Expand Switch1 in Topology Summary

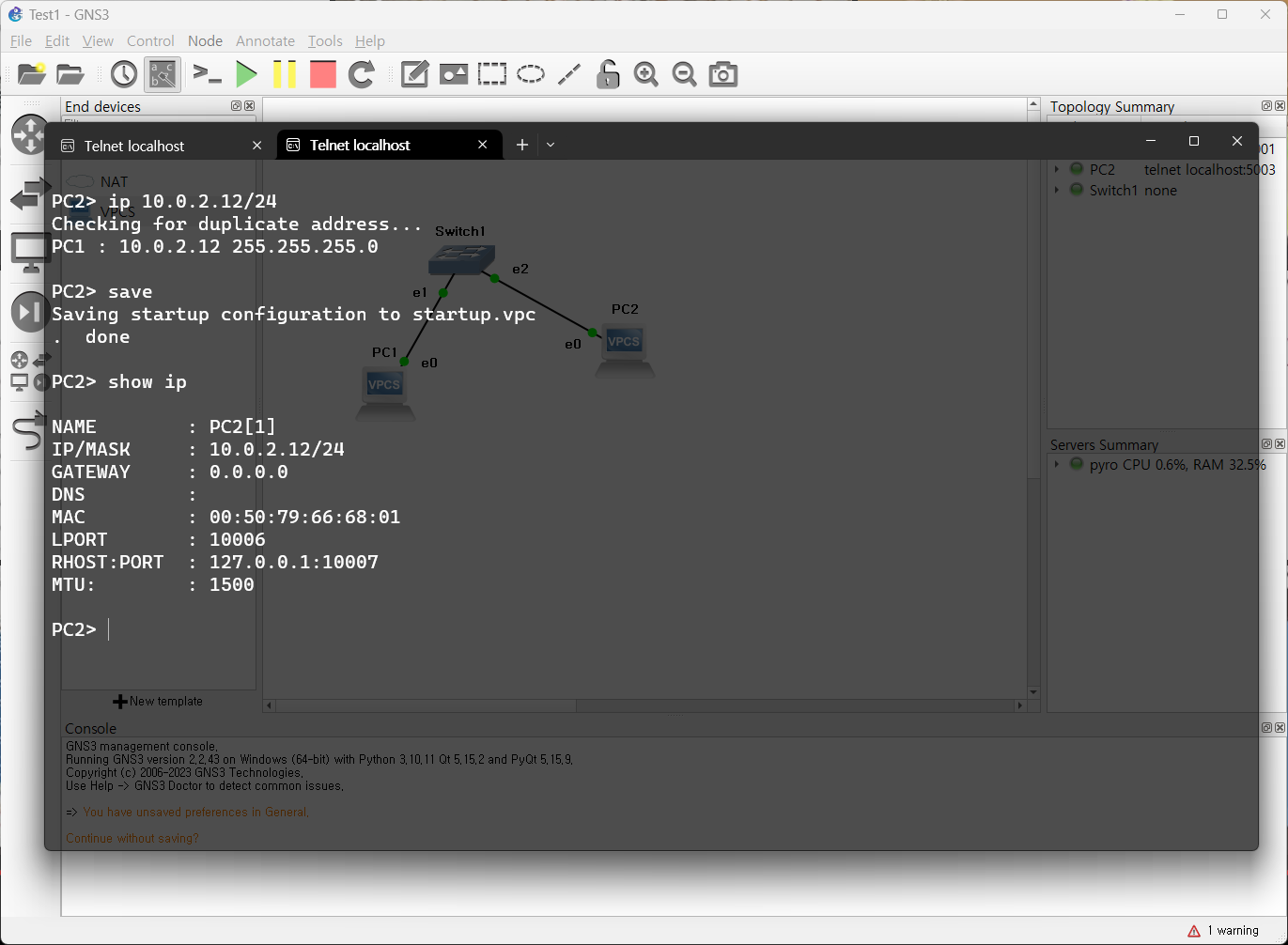(x=1057, y=191)
